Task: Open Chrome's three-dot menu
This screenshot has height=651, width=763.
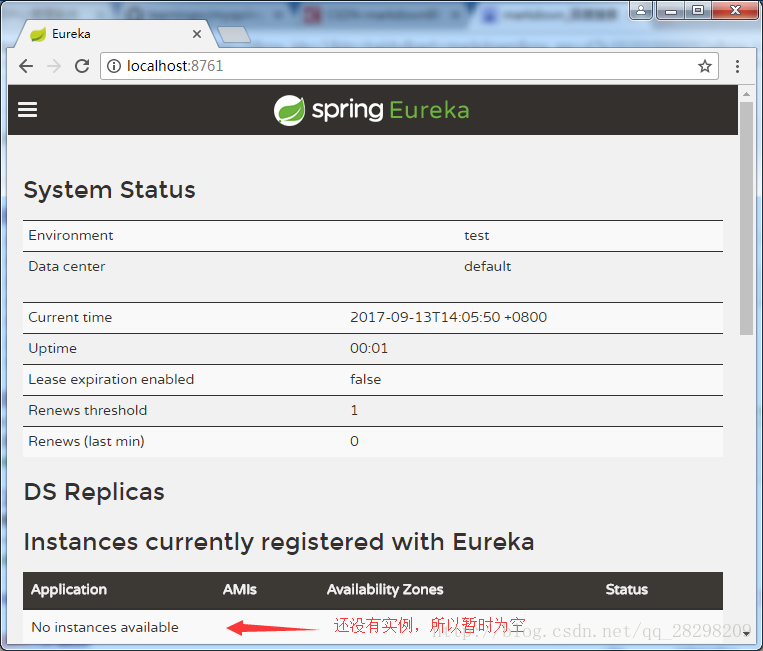Action: (737, 66)
